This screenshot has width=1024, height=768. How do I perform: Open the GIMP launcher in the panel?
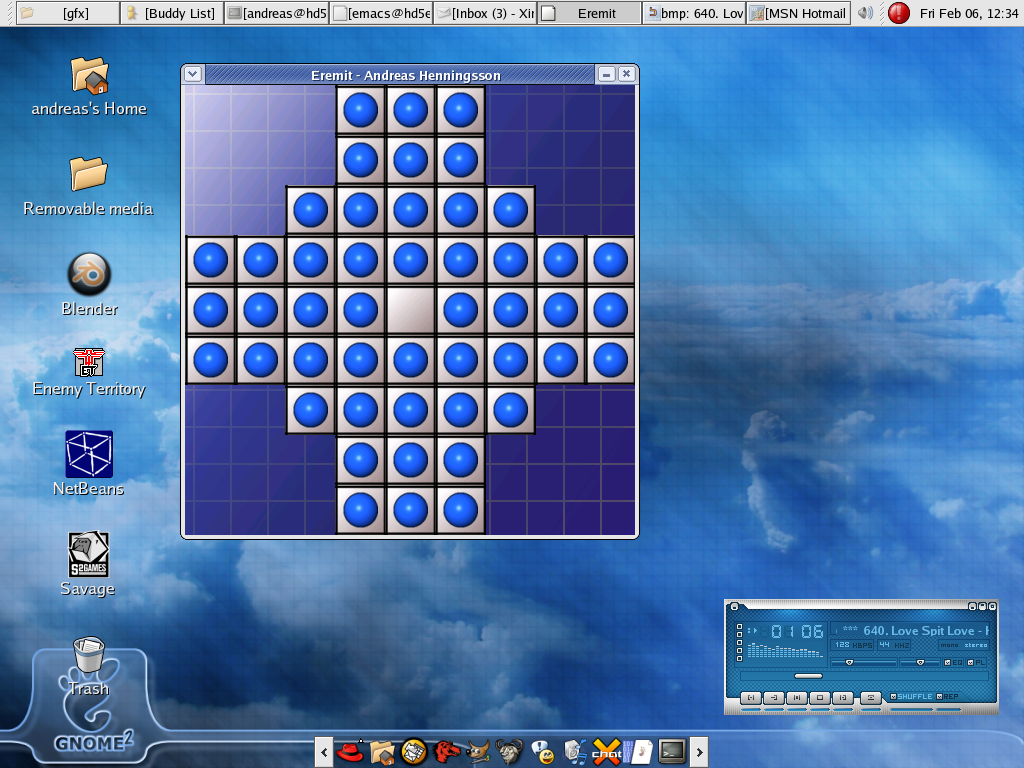pos(478,750)
